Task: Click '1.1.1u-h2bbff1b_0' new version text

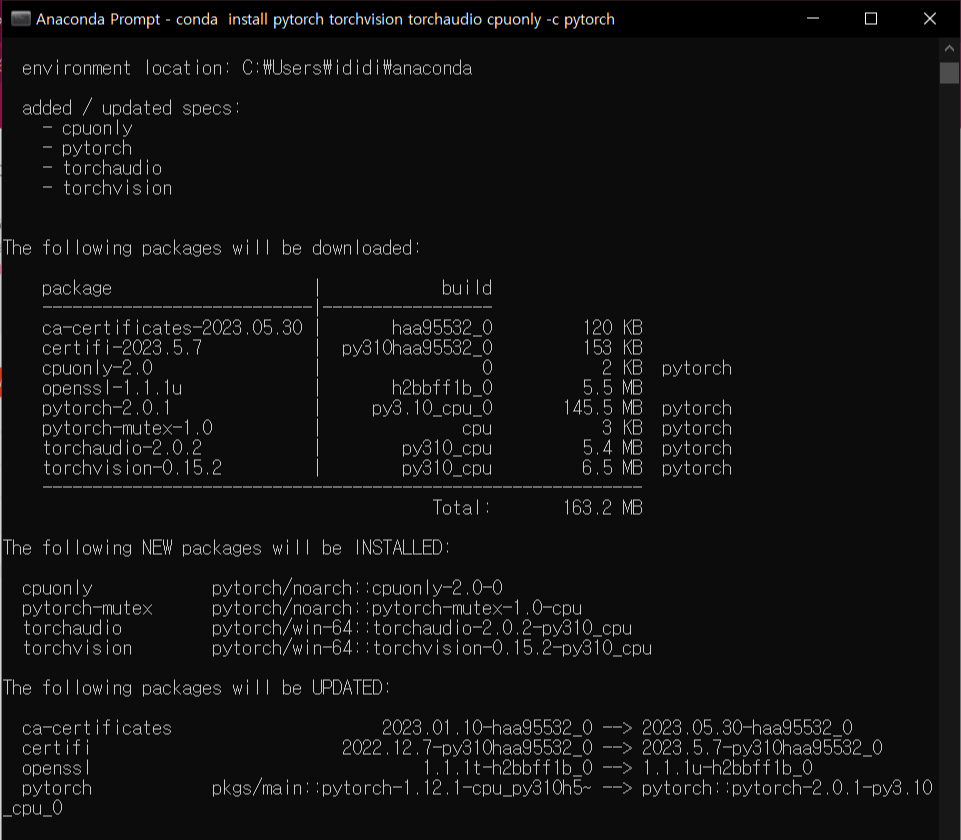Action: [727, 768]
